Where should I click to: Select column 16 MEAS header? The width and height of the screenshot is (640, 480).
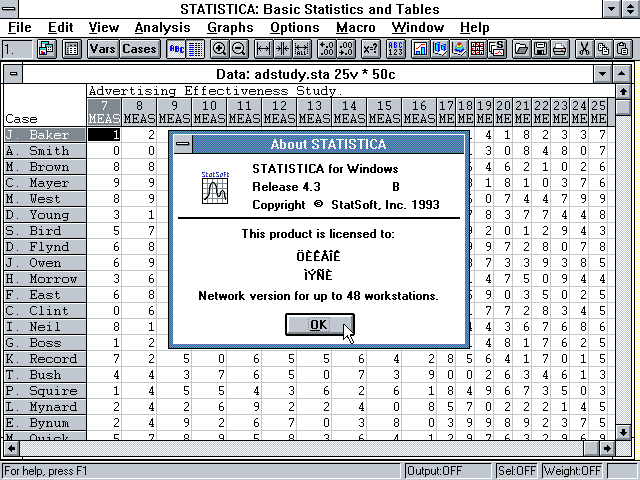point(419,112)
